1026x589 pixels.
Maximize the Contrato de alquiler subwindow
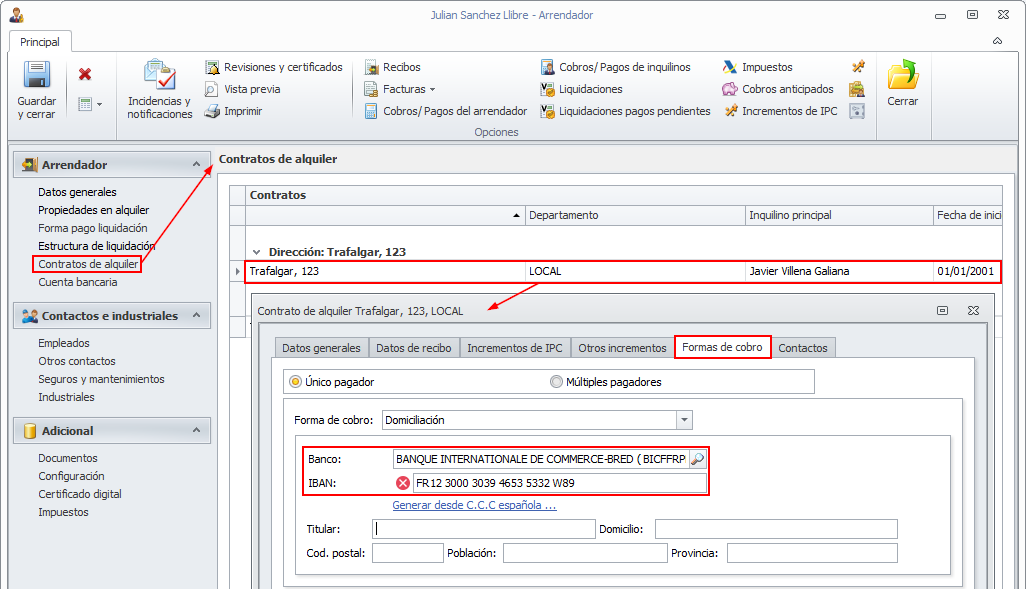(942, 310)
